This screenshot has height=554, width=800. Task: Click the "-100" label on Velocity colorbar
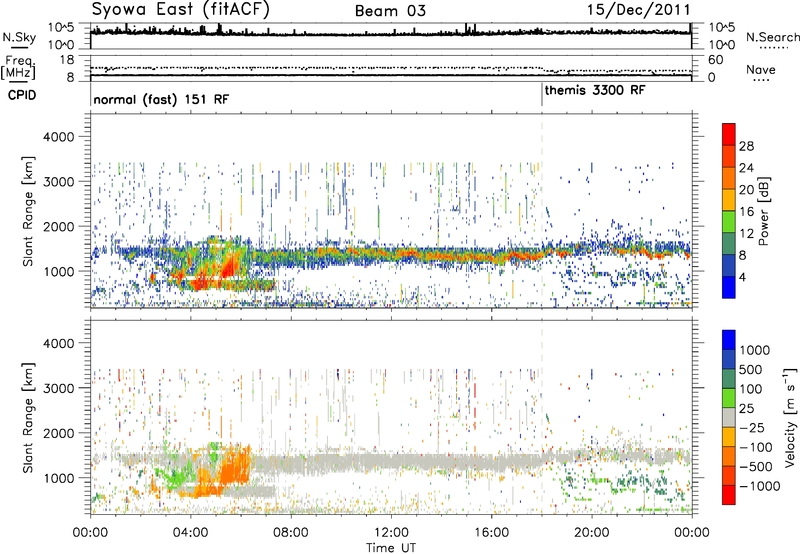tap(756, 447)
